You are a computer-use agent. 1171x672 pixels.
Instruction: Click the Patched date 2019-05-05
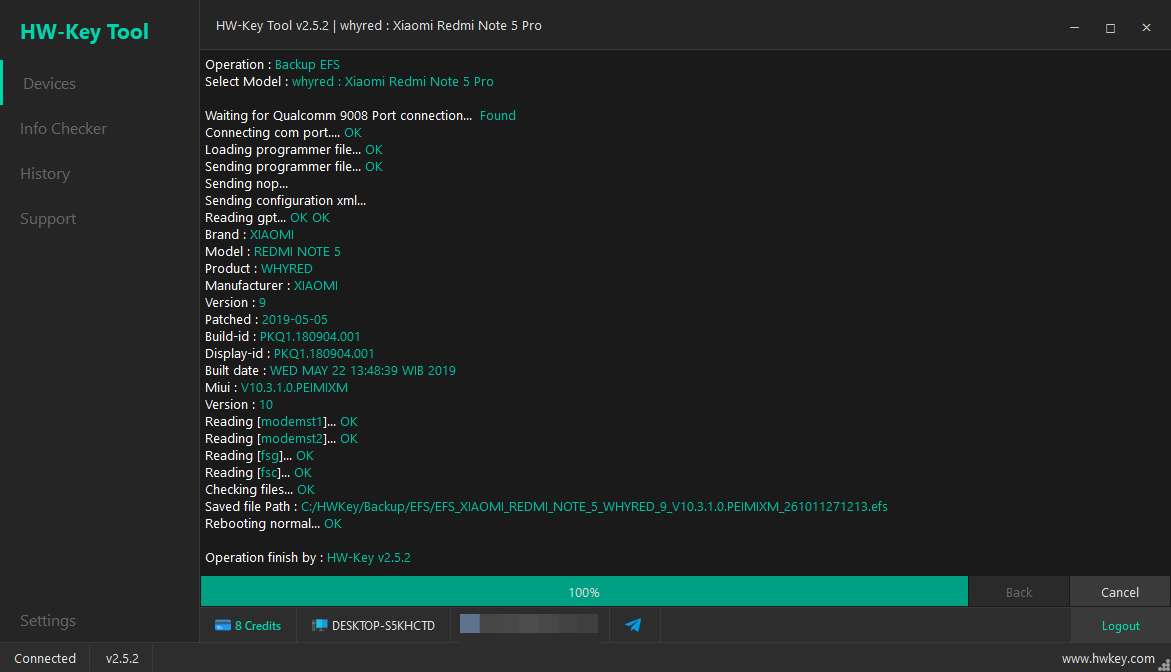294,320
